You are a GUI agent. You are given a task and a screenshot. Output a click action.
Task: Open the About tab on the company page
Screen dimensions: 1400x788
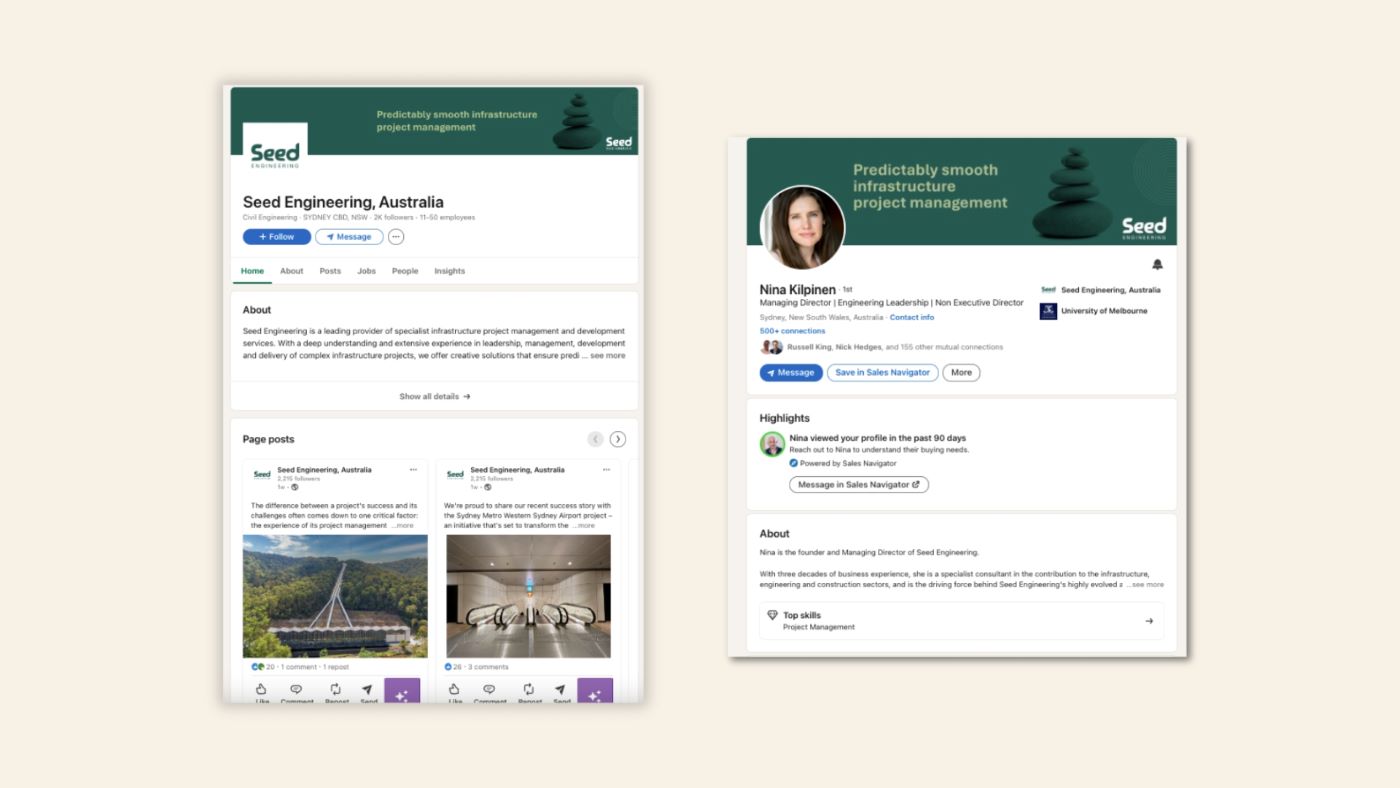tap(291, 271)
